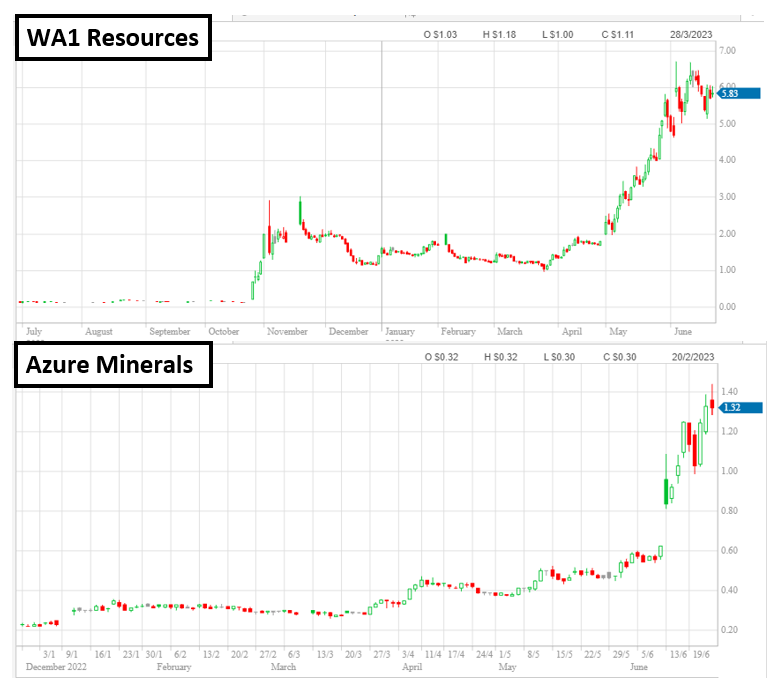
Task: Click the November label on WA1 axis
Action: click(287, 331)
